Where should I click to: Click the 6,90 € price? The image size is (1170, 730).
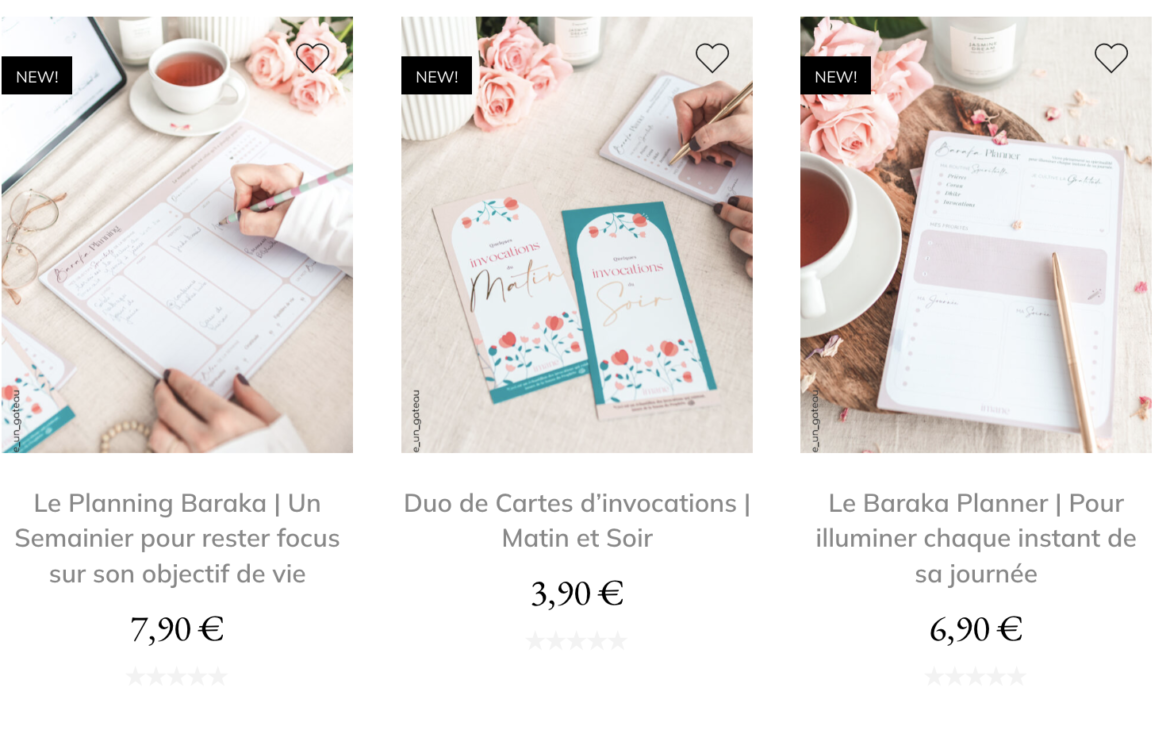pos(976,629)
